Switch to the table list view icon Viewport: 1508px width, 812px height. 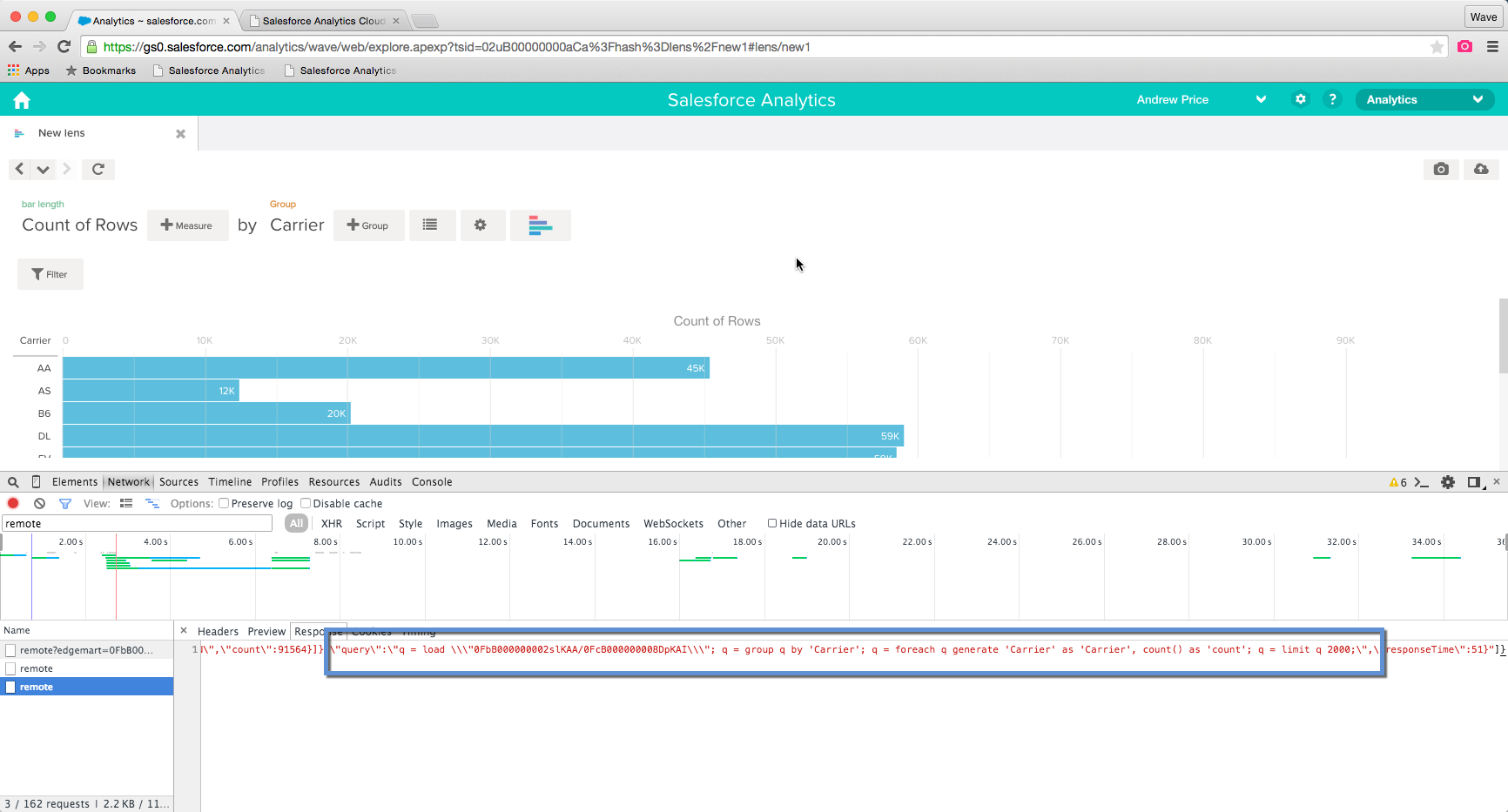(x=432, y=225)
